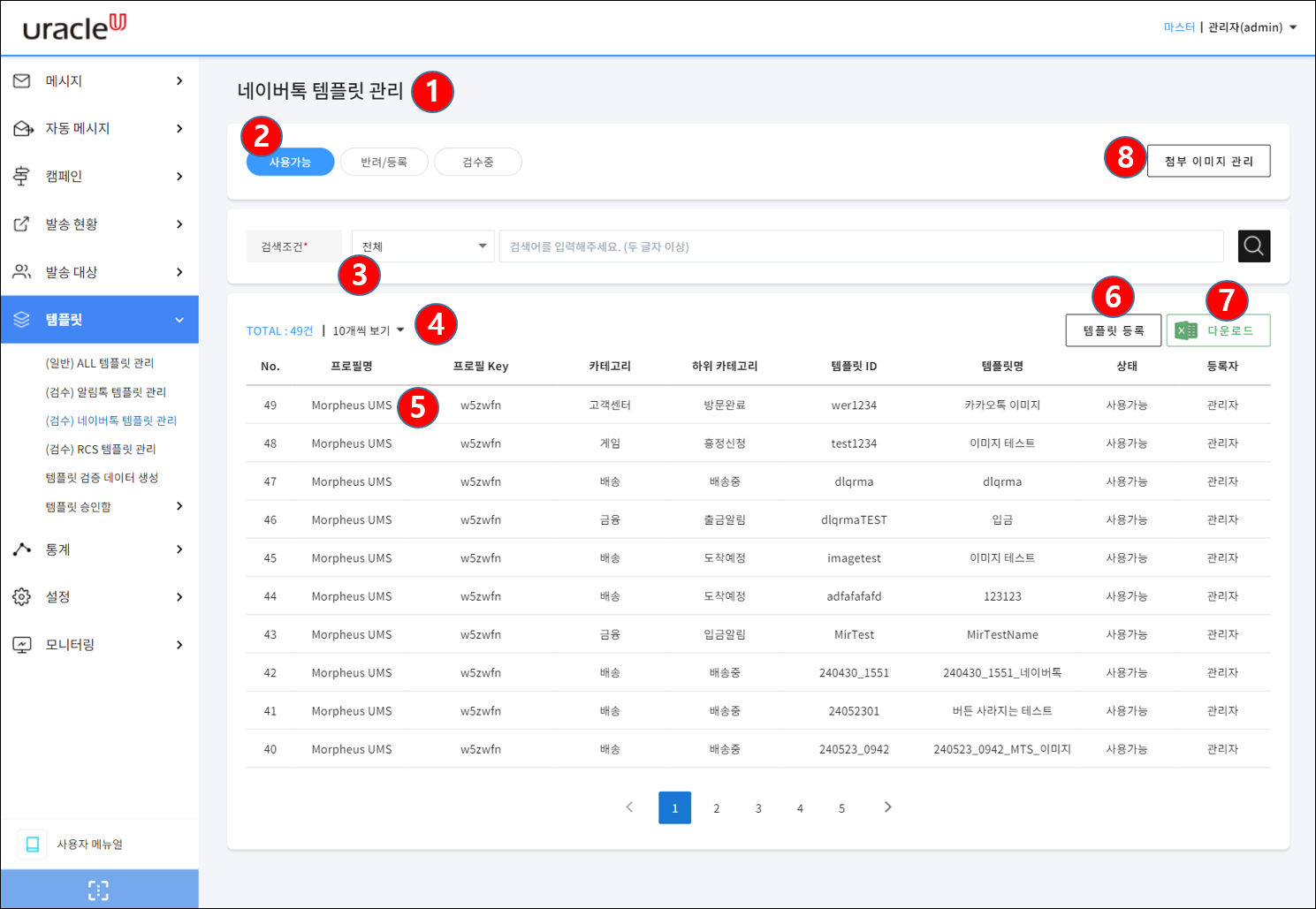
Task: Click the next page arrow
Action: click(888, 807)
